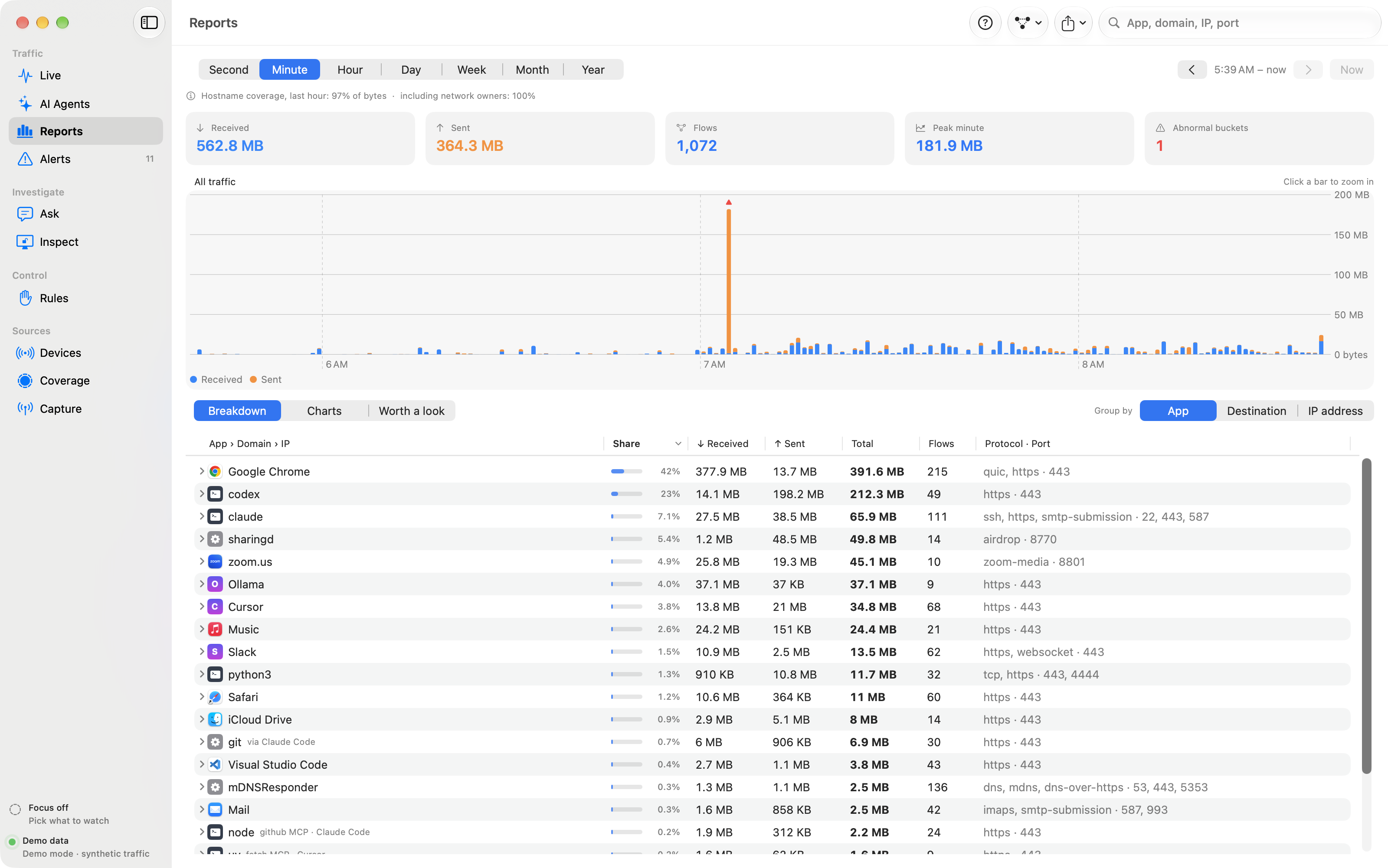Open AI Agents section

(x=85, y=103)
